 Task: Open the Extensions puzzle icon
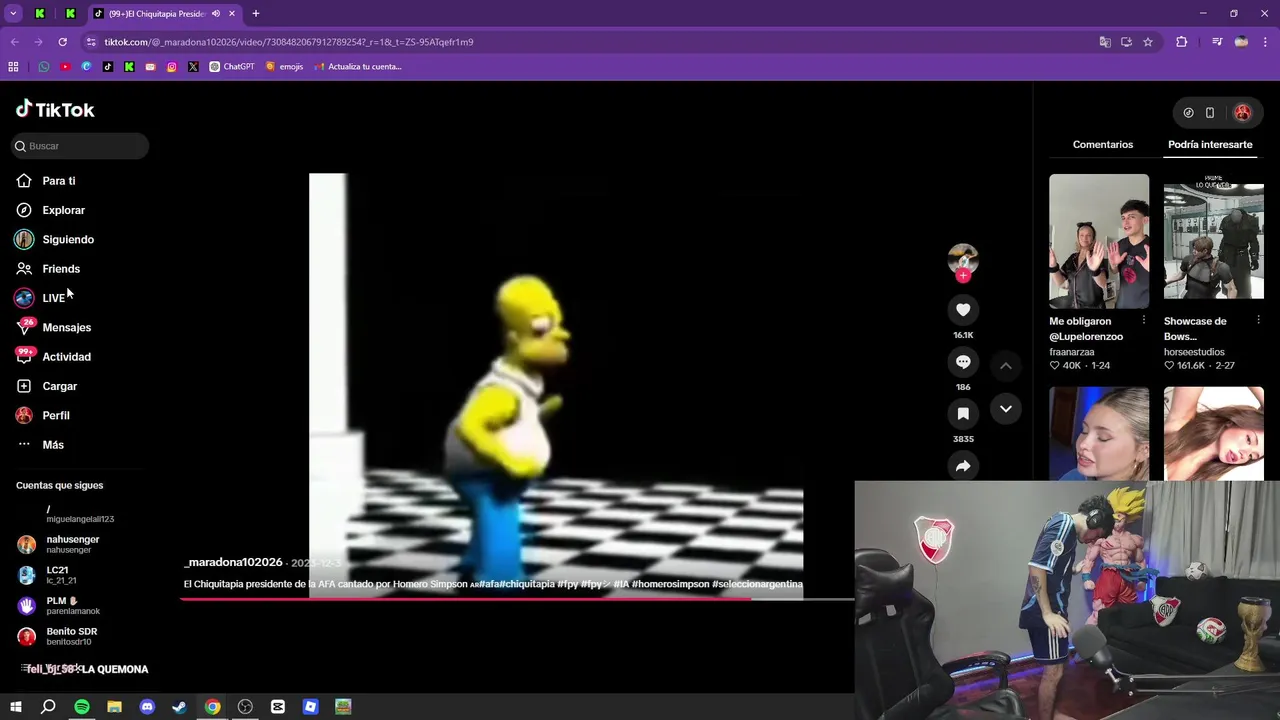(x=1181, y=42)
